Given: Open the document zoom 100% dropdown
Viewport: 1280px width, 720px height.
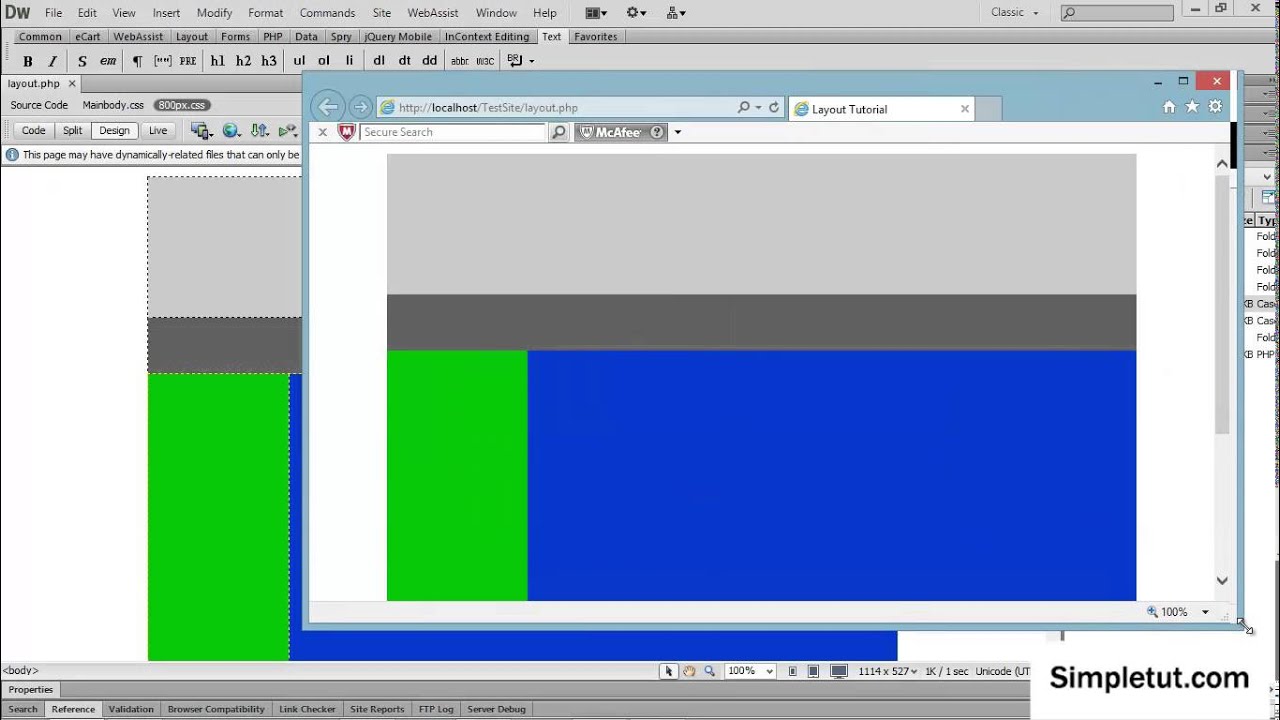Looking at the screenshot, I should (750, 671).
